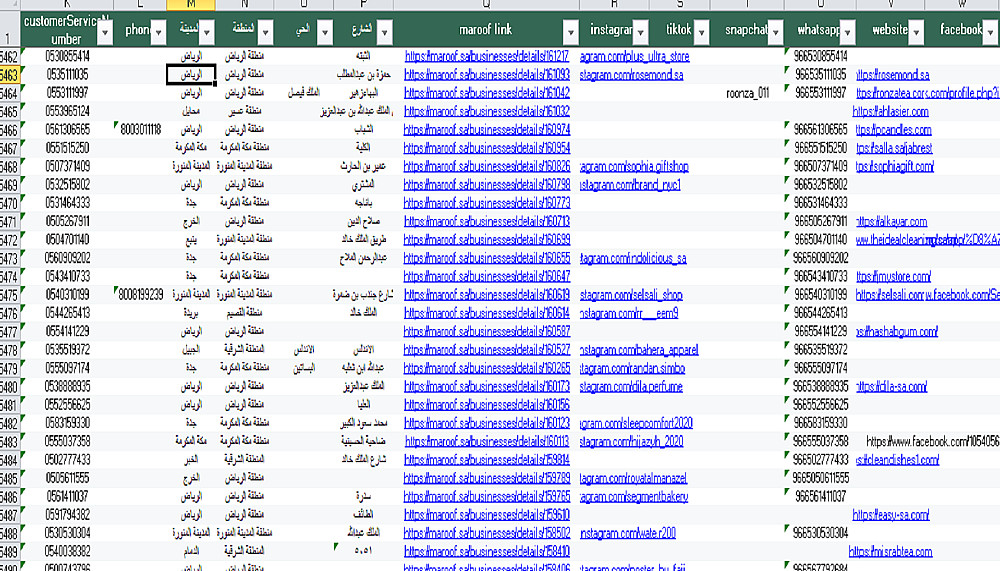
Task: Open the ahlasier.com website link
Action: (890, 111)
